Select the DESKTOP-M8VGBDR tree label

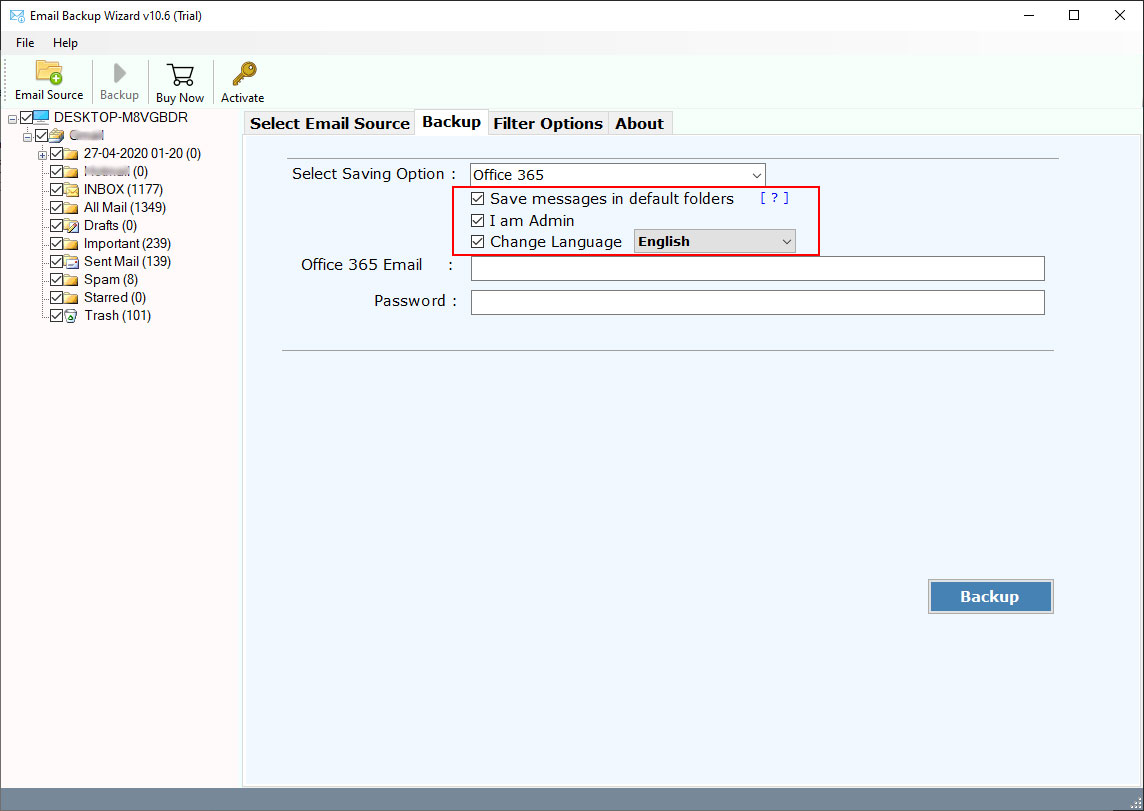coord(121,117)
